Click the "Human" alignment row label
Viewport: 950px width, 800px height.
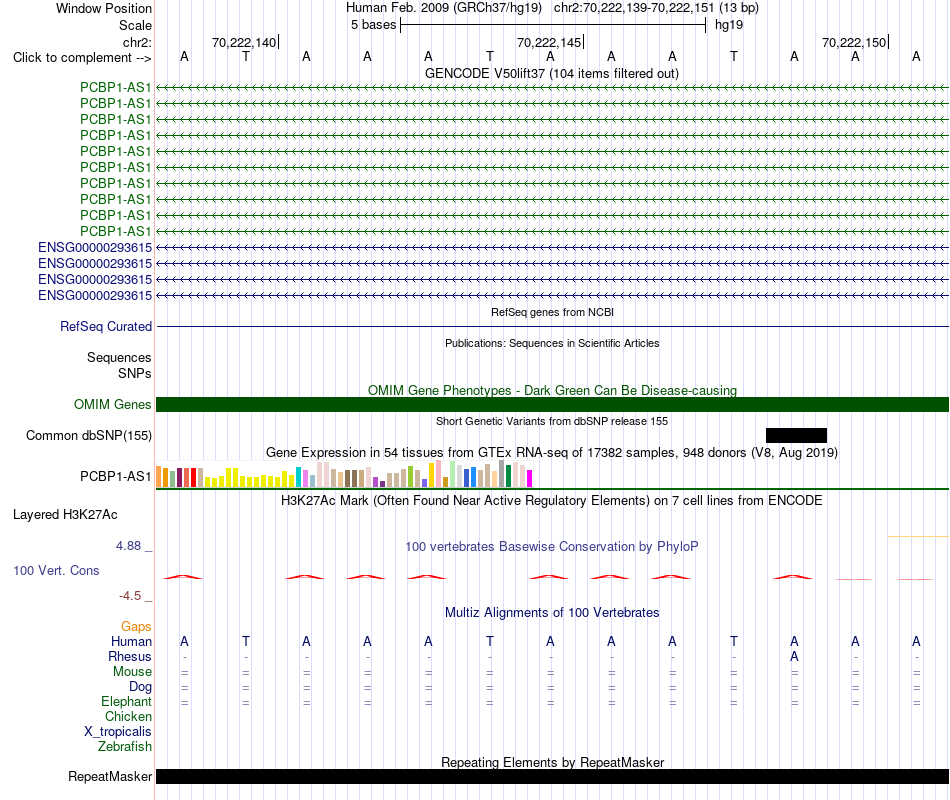[x=131, y=641]
